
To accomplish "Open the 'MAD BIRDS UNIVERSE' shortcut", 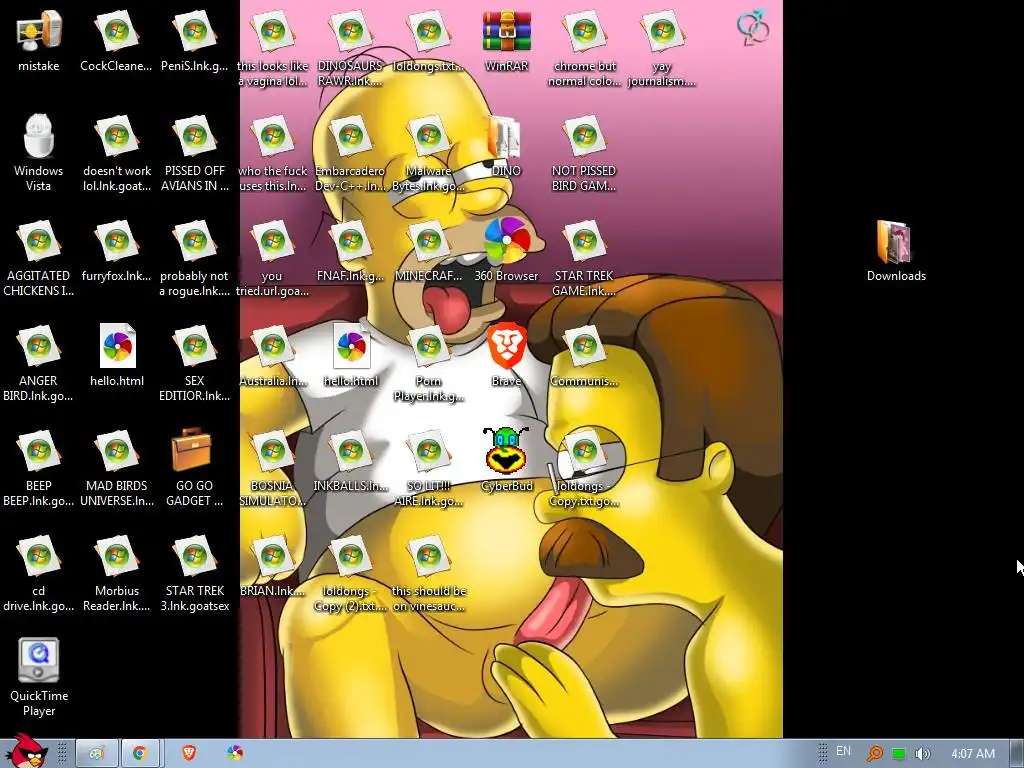I will [x=116, y=468].
